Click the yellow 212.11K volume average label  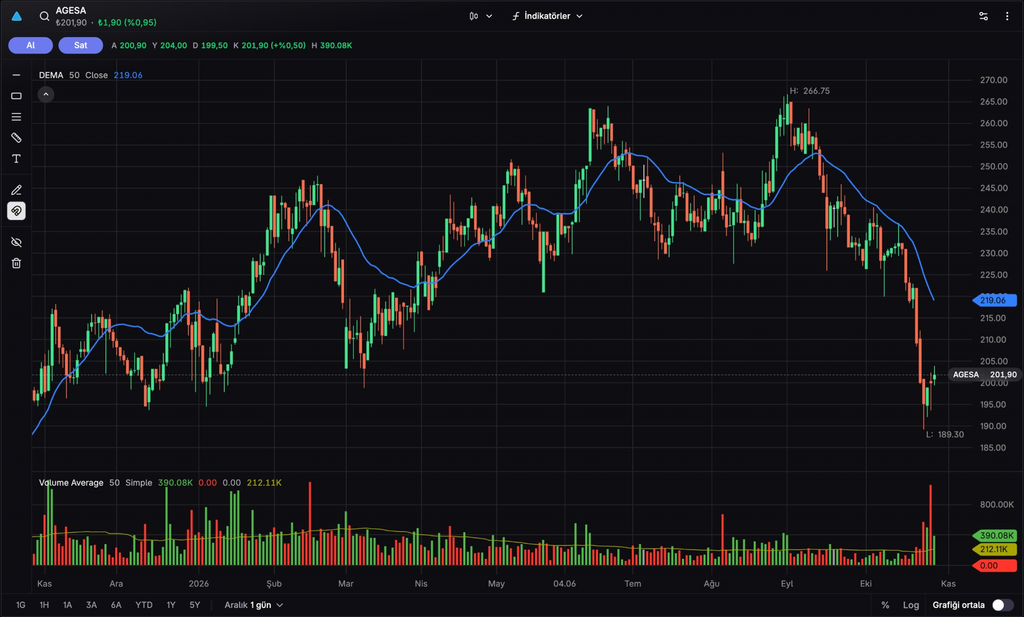click(995, 549)
